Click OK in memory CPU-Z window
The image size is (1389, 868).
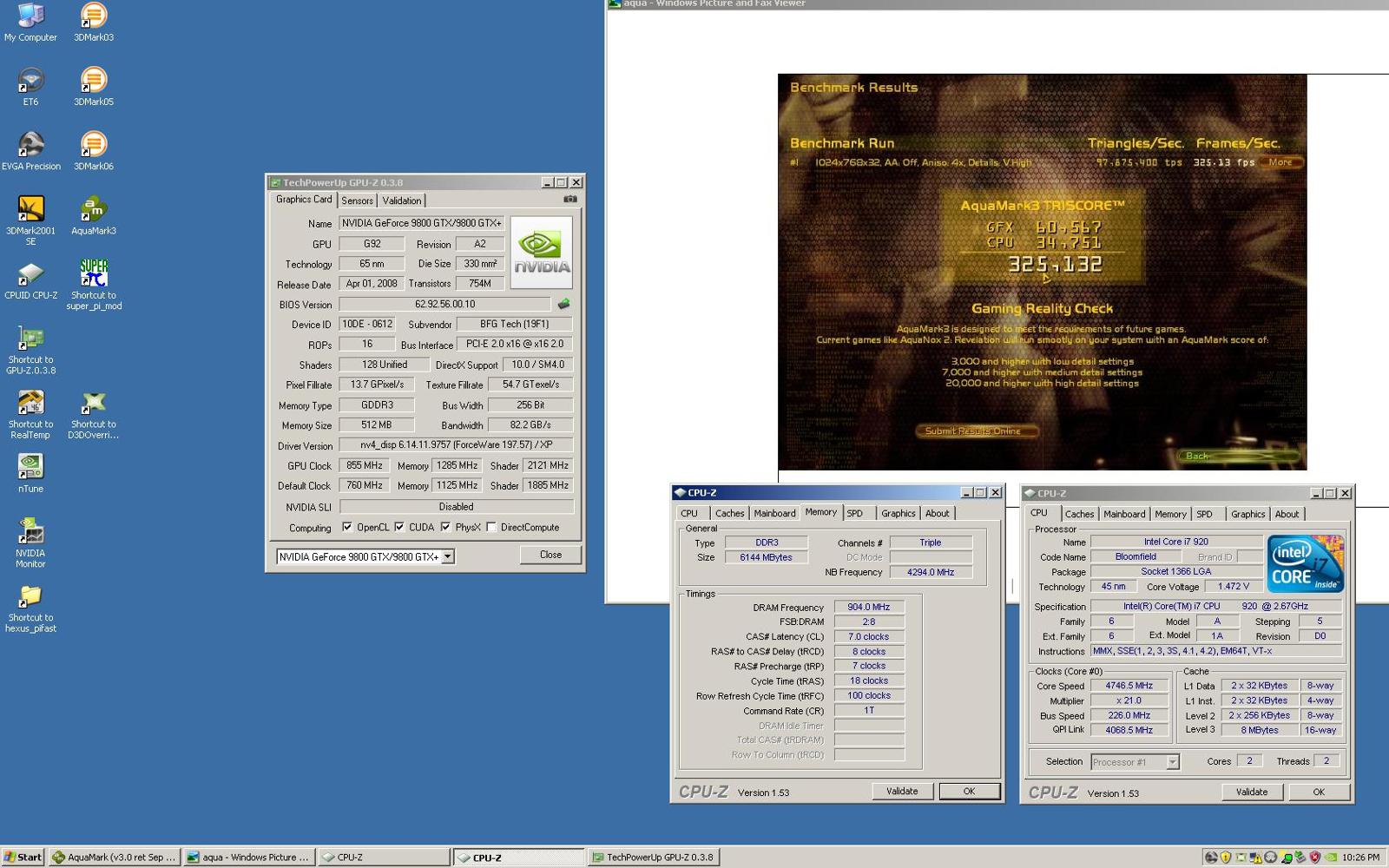[x=969, y=791]
